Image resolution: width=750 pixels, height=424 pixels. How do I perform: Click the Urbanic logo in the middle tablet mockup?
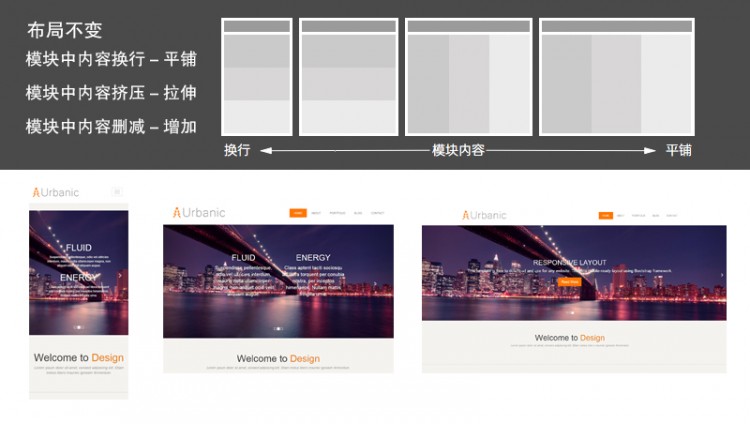click(x=199, y=212)
